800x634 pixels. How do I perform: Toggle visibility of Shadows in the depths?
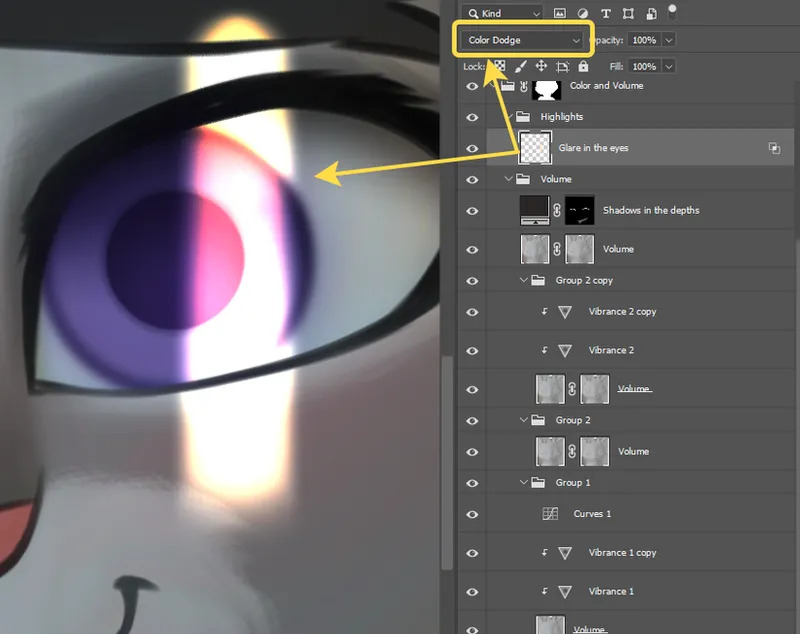coord(472,211)
